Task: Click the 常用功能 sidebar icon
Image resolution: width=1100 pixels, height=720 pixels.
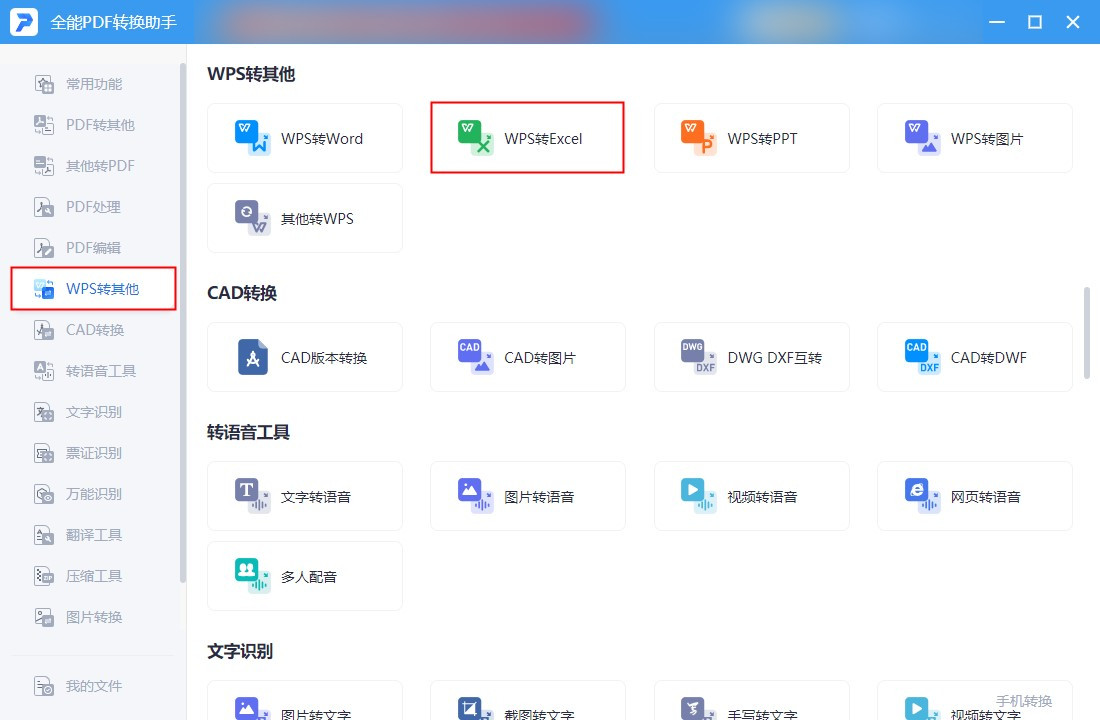Action: pyautogui.click(x=44, y=84)
